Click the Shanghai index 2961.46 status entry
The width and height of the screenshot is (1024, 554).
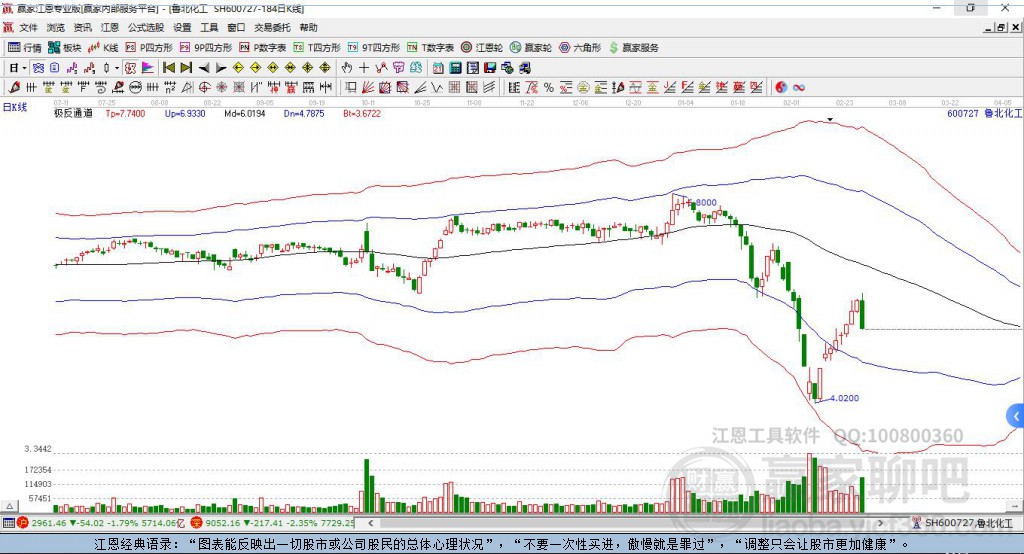(x=102, y=523)
